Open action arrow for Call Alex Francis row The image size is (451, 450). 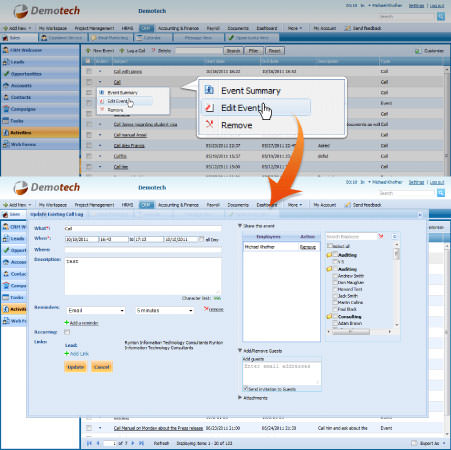click(100, 146)
